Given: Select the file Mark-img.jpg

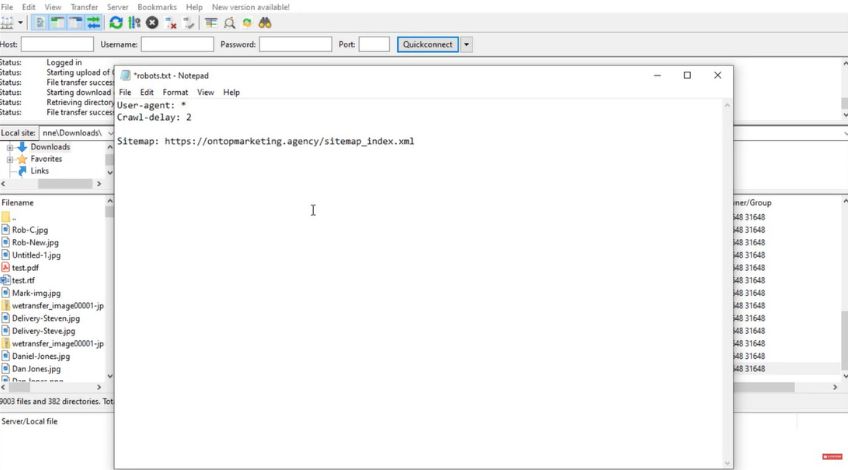Looking at the screenshot, I should pyautogui.click(x=36, y=293).
